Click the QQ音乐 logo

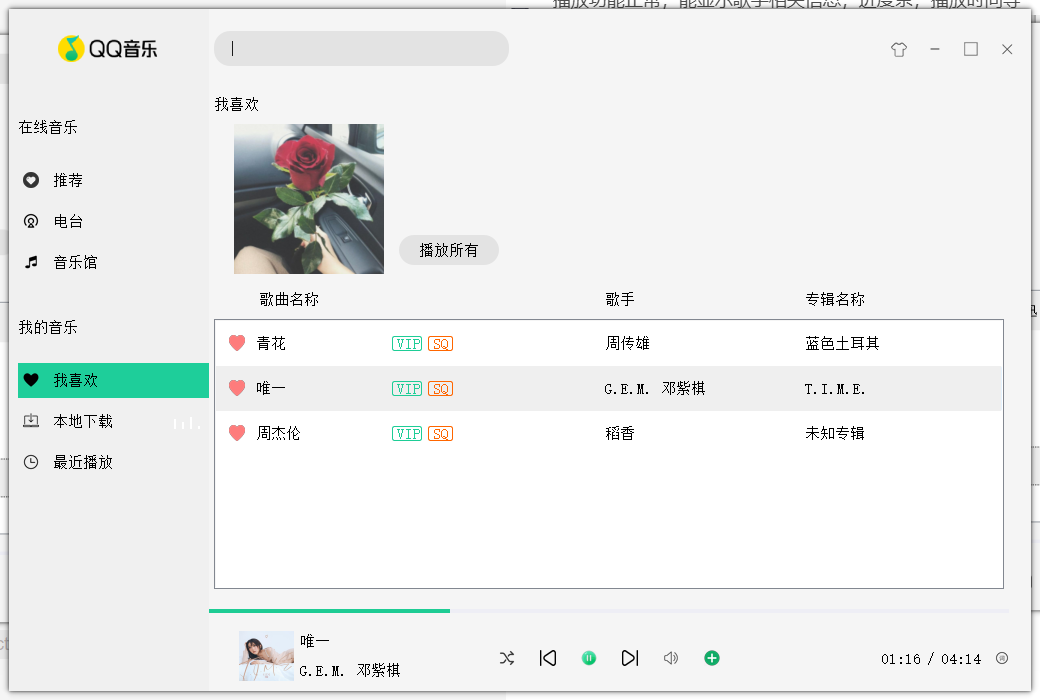pyautogui.click(x=107, y=48)
